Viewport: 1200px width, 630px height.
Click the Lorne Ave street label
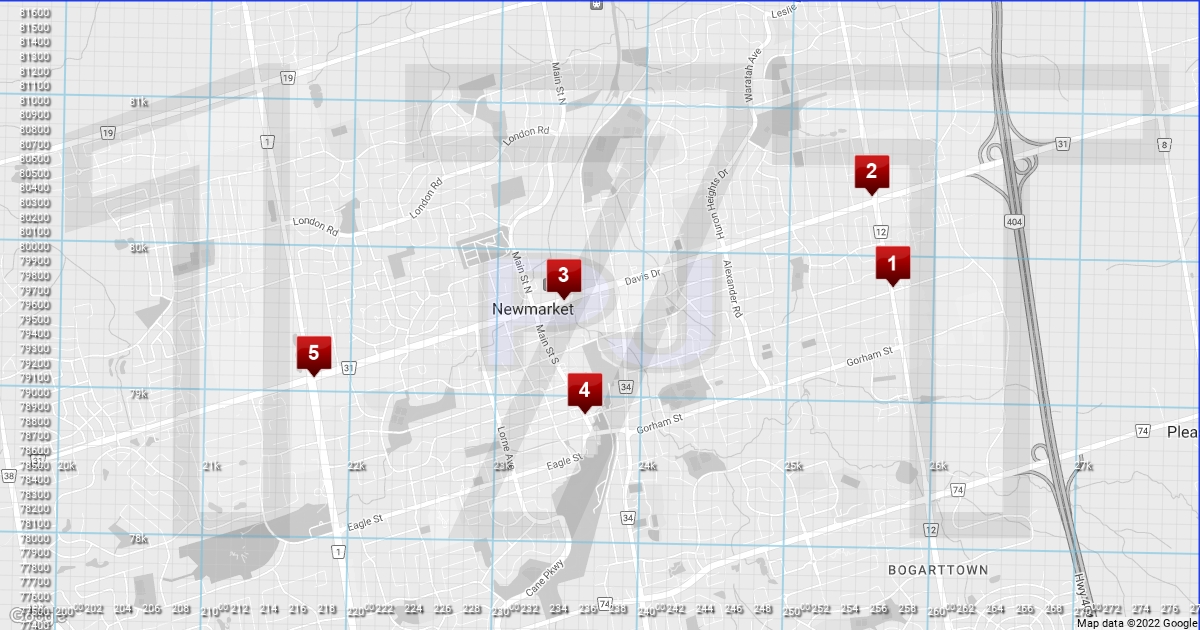505,449
